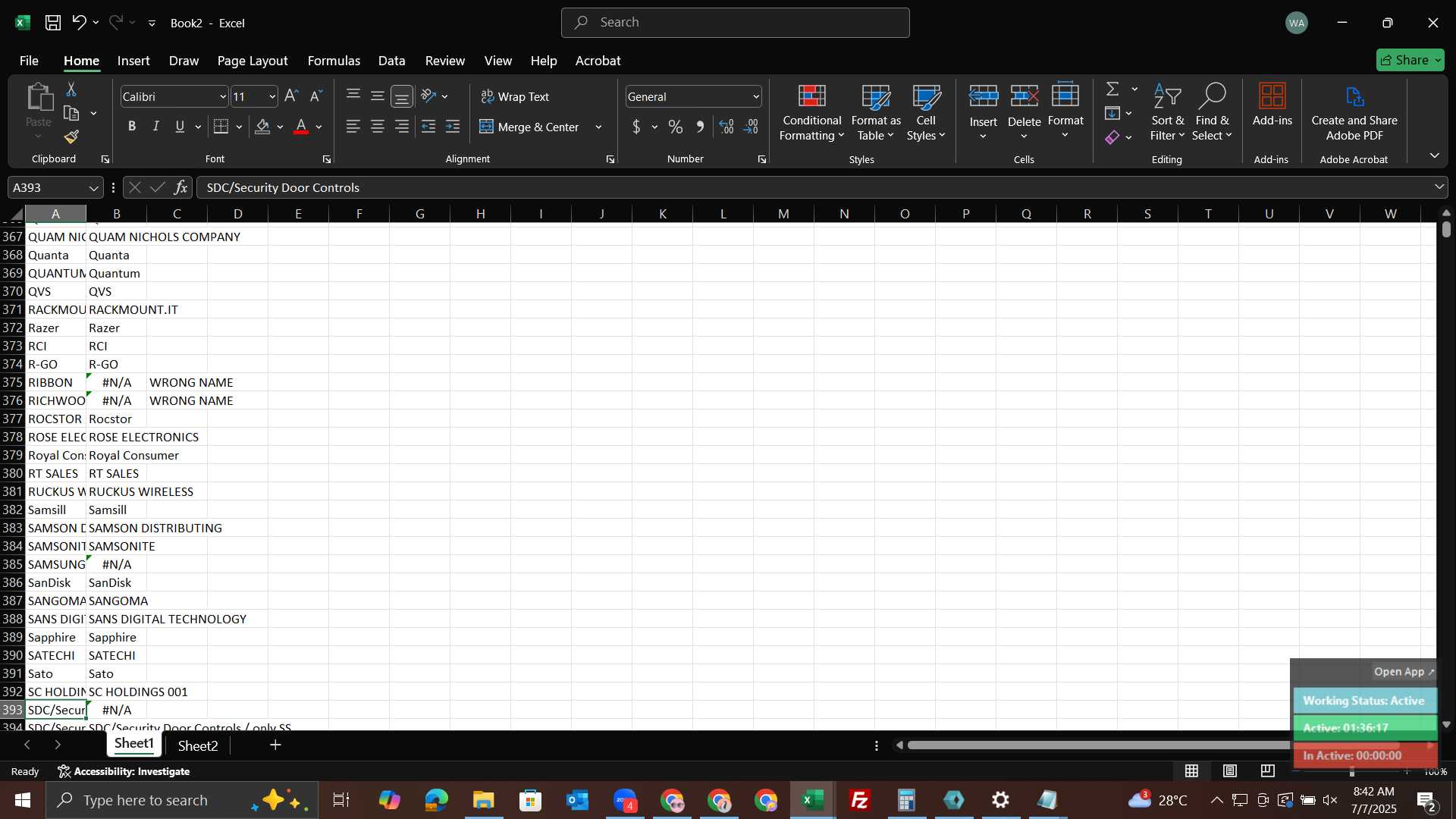Decrease decimal places
Image resolution: width=1456 pixels, height=819 pixels.
point(752,127)
